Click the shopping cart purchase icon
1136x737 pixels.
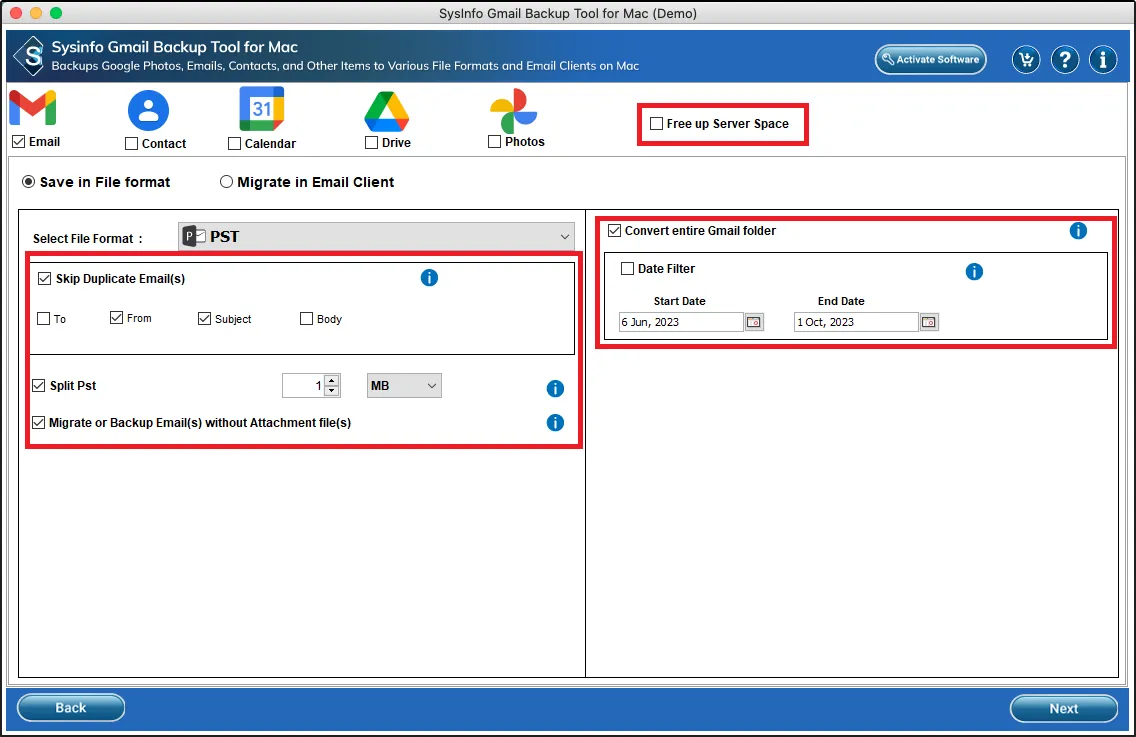pyautogui.click(x=1025, y=60)
